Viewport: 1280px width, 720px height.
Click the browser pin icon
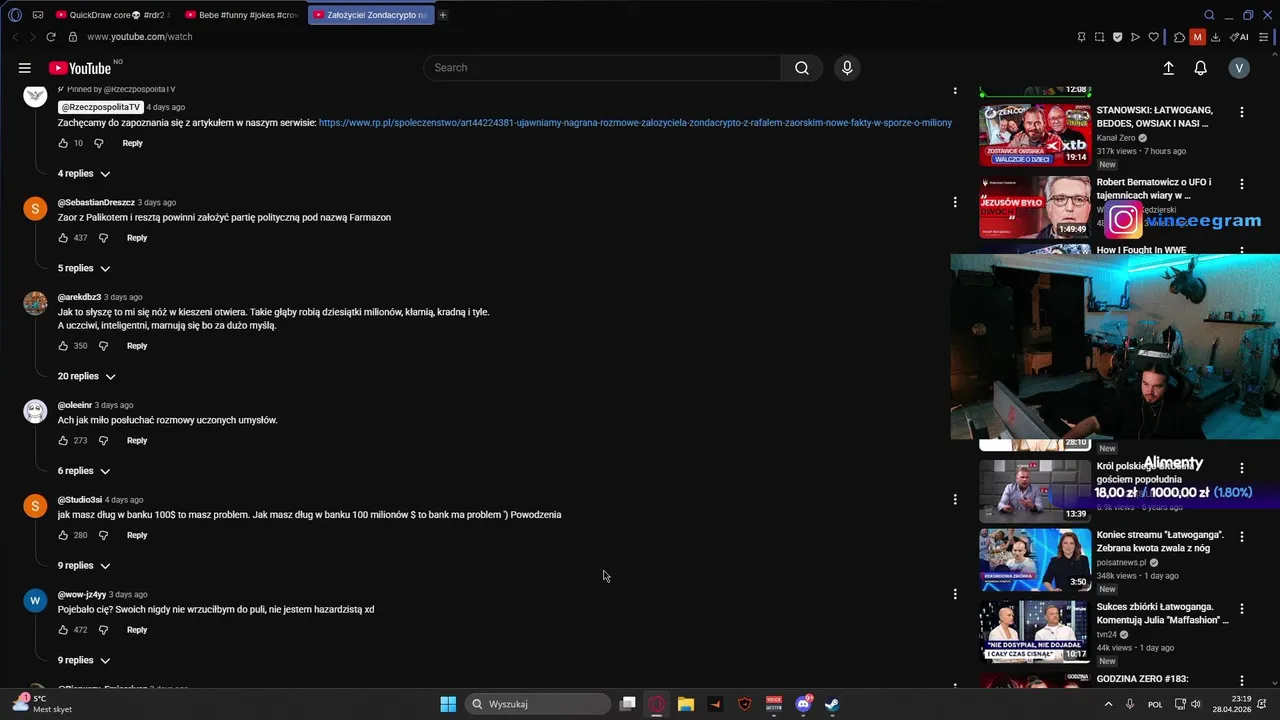pyautogui.click(x=1081, y=37)
